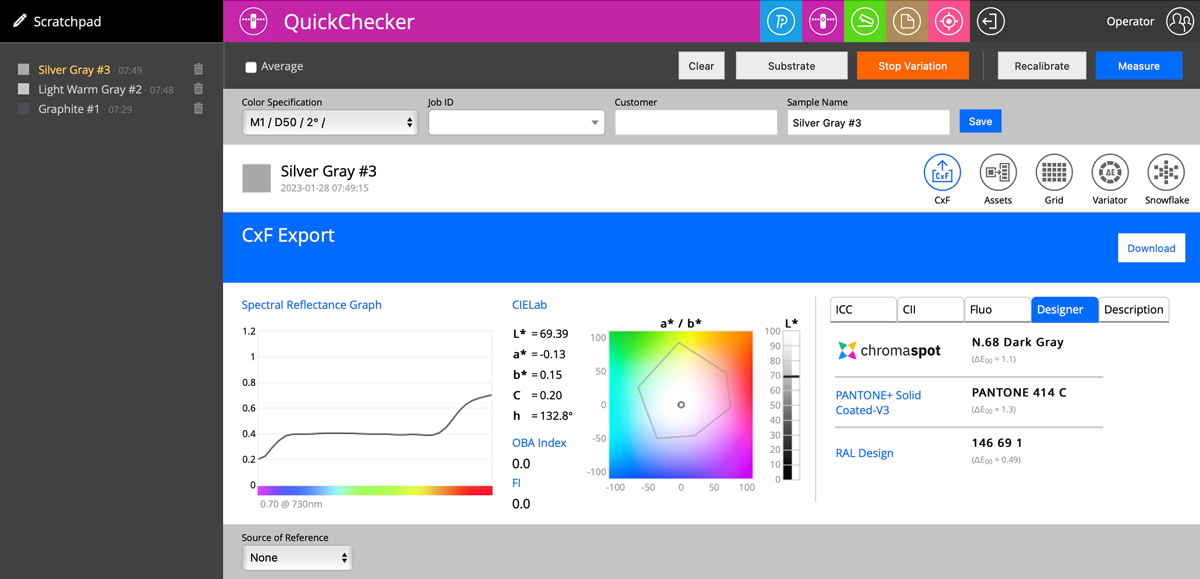Click the RAL Design link
Image resolution: width=1200 pixels, height=579 pixels.
click(x=864, y=453)
